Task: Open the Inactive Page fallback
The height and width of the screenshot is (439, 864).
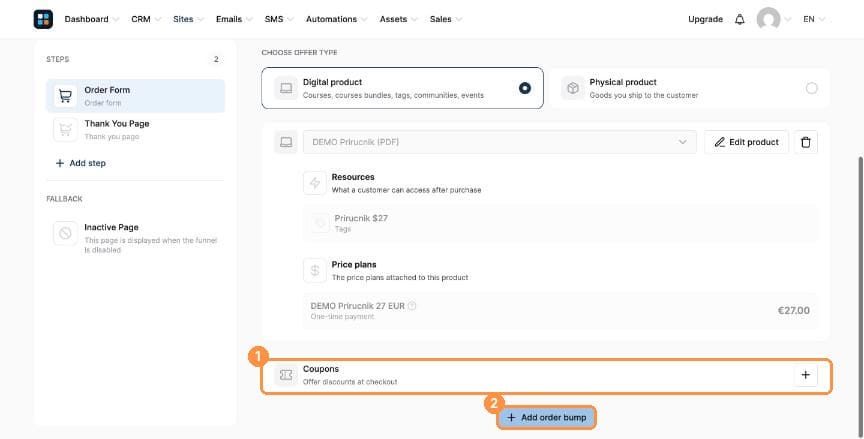Action: click(x=136, y=238)
